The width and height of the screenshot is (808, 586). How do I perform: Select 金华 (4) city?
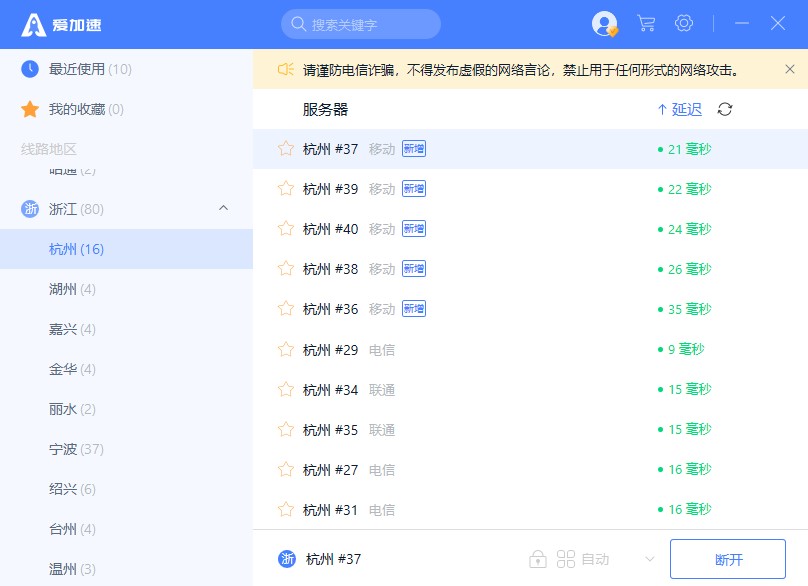click(126, 369)
